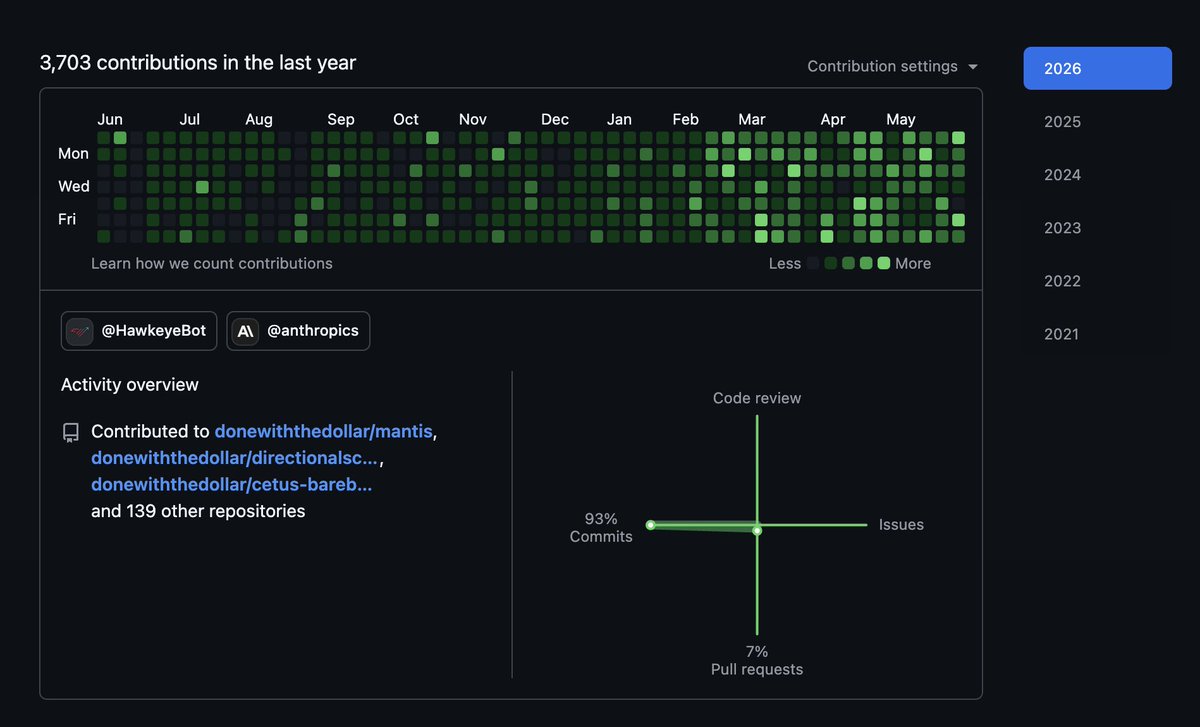The width and height of the screenshot is (1200, 727).
Task: Click the 7% Pull requests label
Action: pos(757,661)
